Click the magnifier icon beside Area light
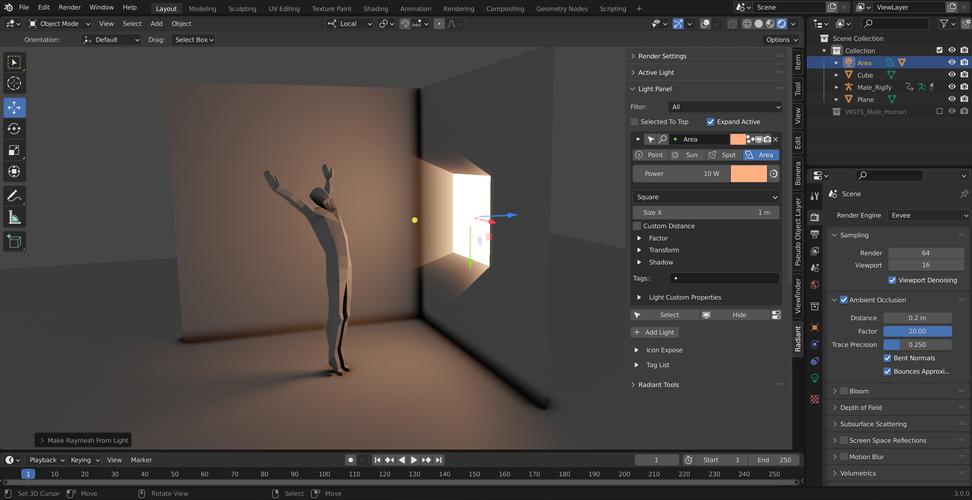 pos(663,139)
